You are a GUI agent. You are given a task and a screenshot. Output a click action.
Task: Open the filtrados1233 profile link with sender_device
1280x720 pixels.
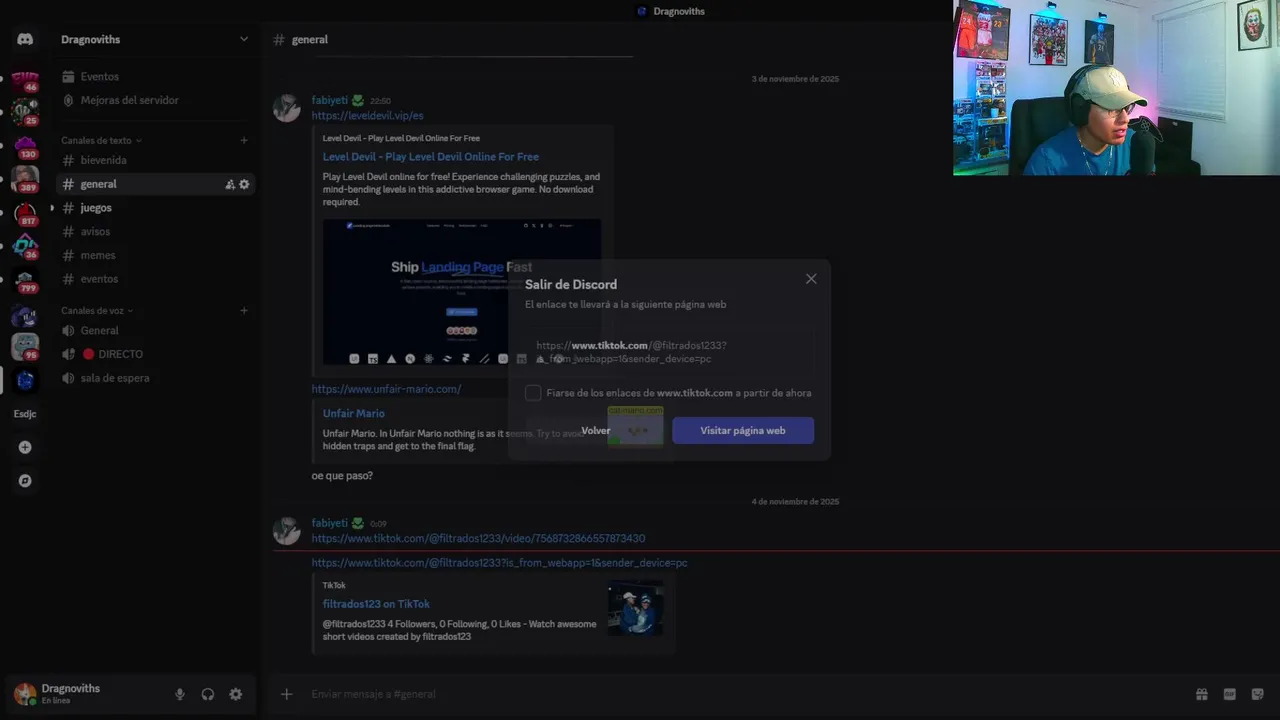(x=499, y=563)
